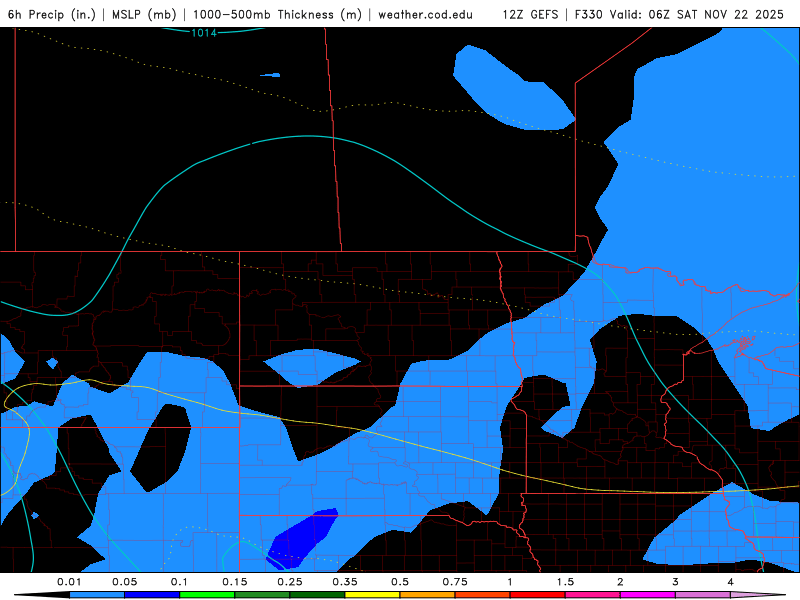
Task: Click the 0.05 legend value
Action: [124, 582]
